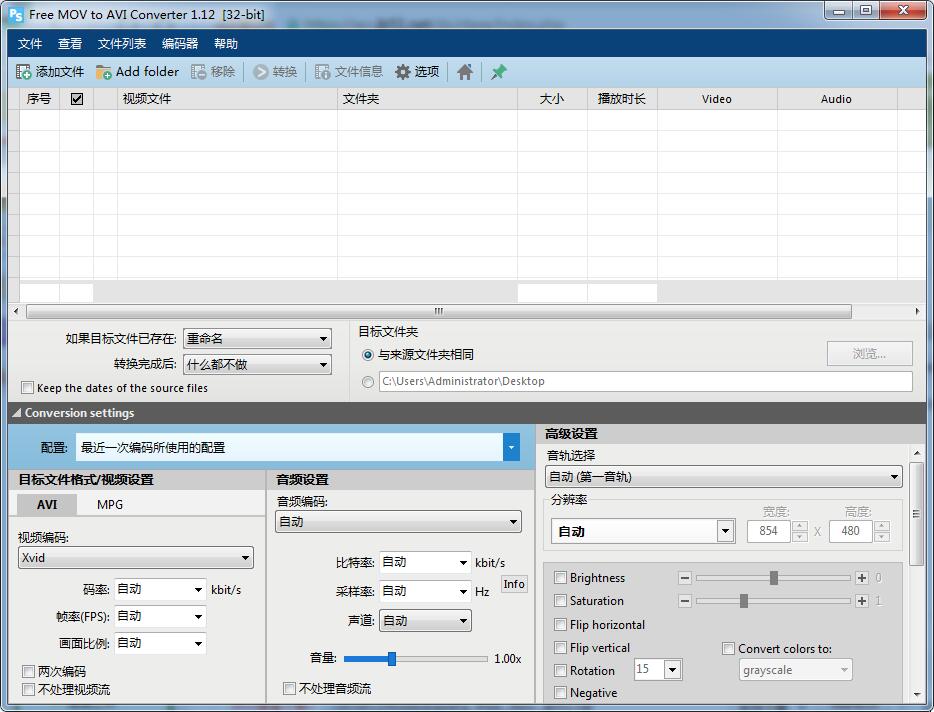Viewport: 934px width, 712px height.
Task: Open 转换完成后 什么都不做 dropdown
Action: [257, 364]
